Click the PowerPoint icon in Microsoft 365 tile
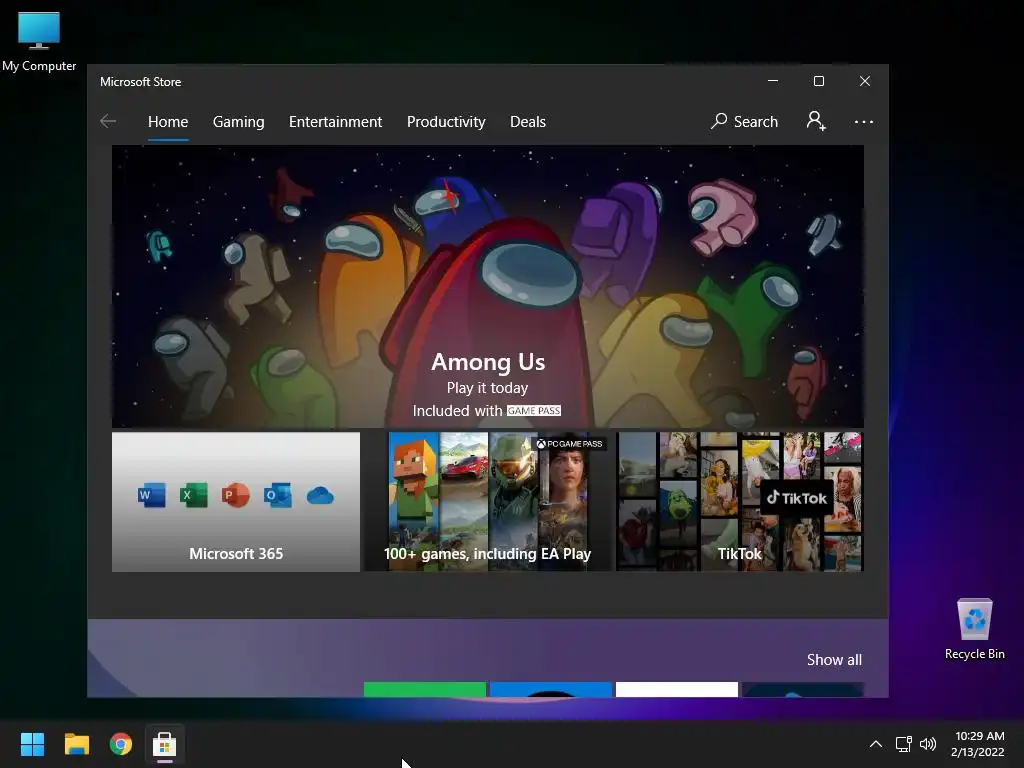Image resolution: width=1024 pixels, height=768 pixels. (x=235, y=495)
